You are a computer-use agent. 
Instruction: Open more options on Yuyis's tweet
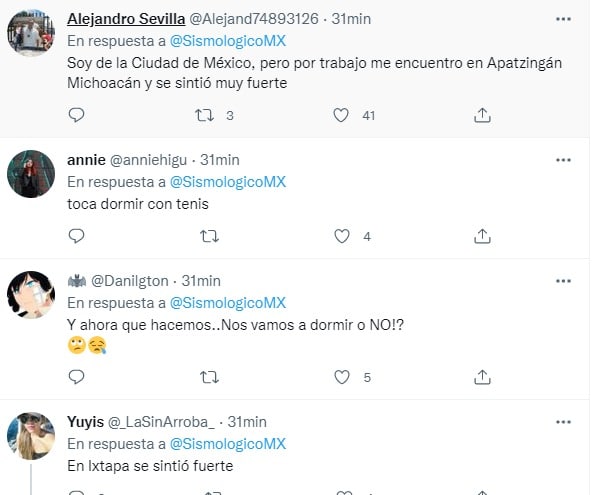tap(563, 422)
